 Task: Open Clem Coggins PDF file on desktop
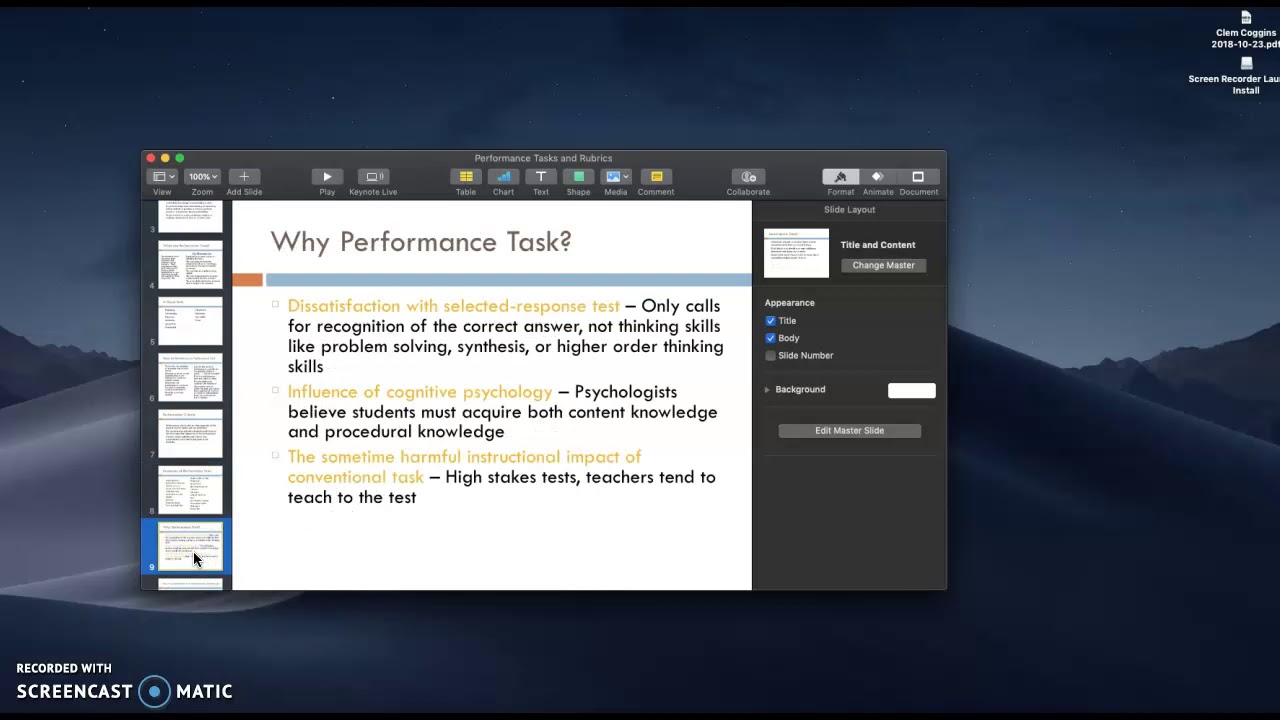coord(1246,30)
